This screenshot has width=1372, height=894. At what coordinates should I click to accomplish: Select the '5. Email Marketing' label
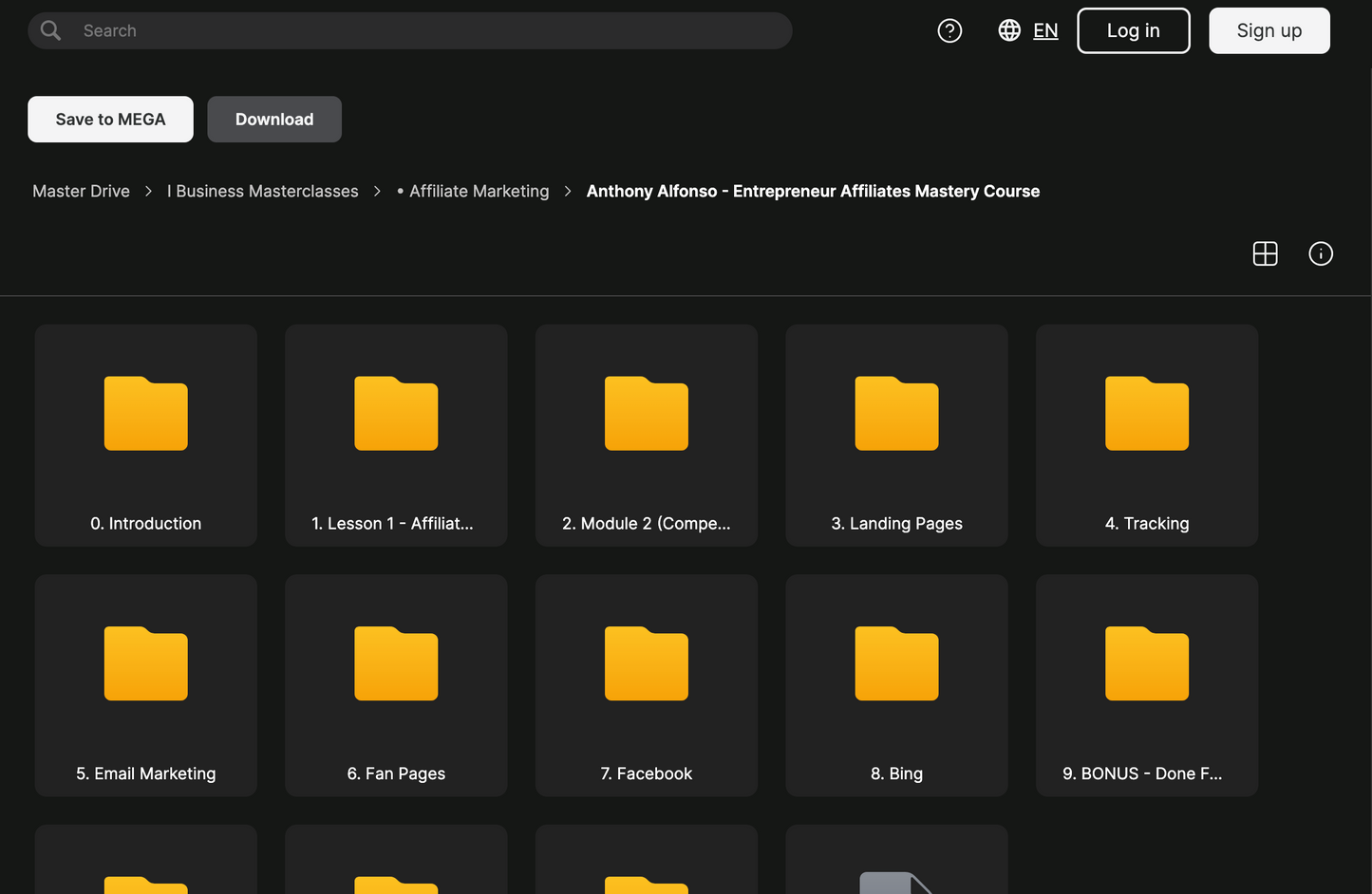pyautogui.click(x=146, y=773)
